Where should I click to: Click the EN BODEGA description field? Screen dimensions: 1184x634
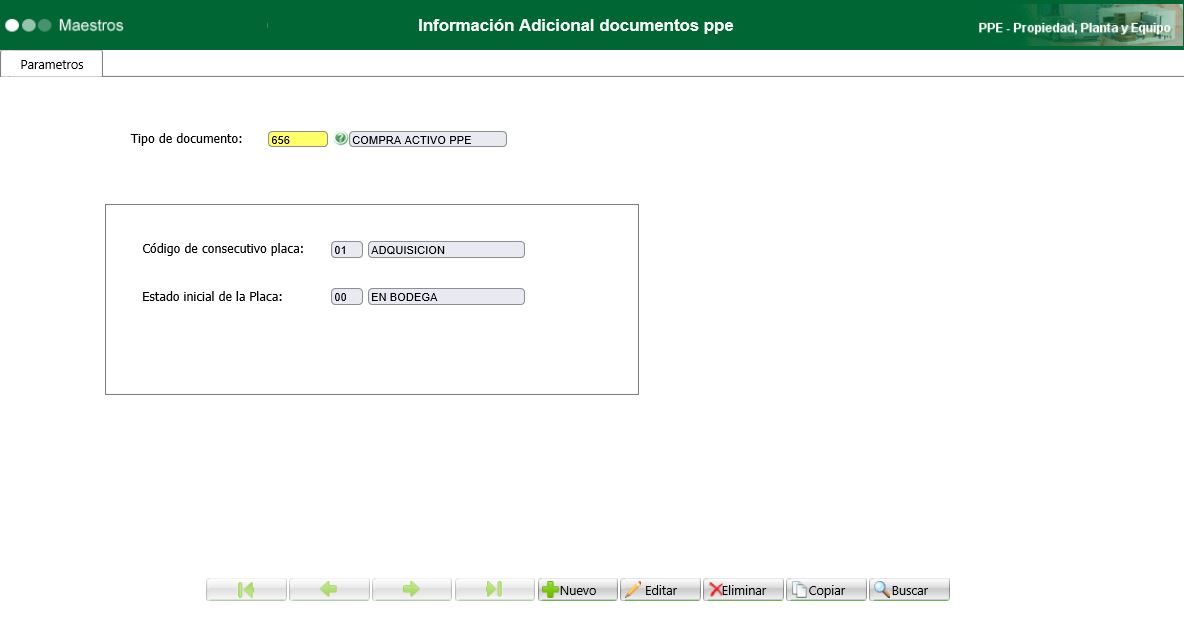tap(446, 296)
